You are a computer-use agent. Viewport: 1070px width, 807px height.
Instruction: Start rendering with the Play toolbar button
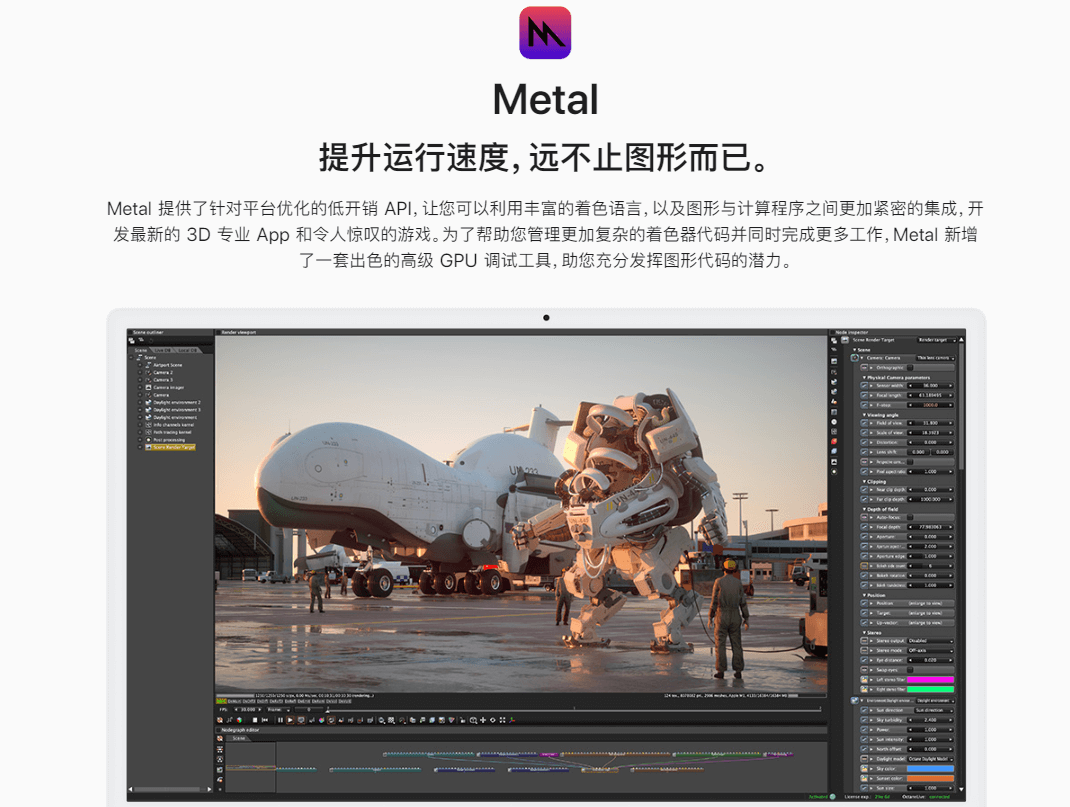(290, 719)
